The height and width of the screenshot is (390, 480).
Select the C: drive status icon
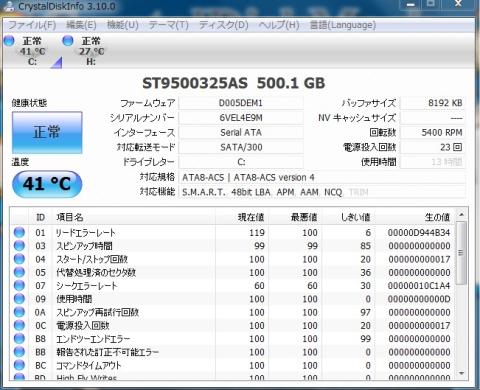[9, 41]
